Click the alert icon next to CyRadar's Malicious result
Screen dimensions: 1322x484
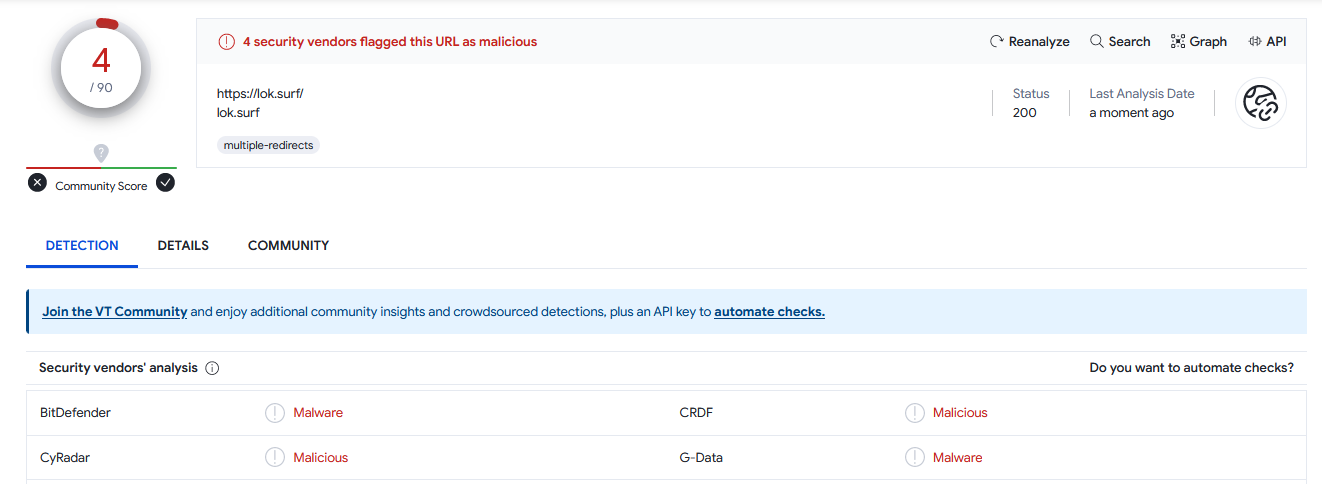[x=275, y=458]
